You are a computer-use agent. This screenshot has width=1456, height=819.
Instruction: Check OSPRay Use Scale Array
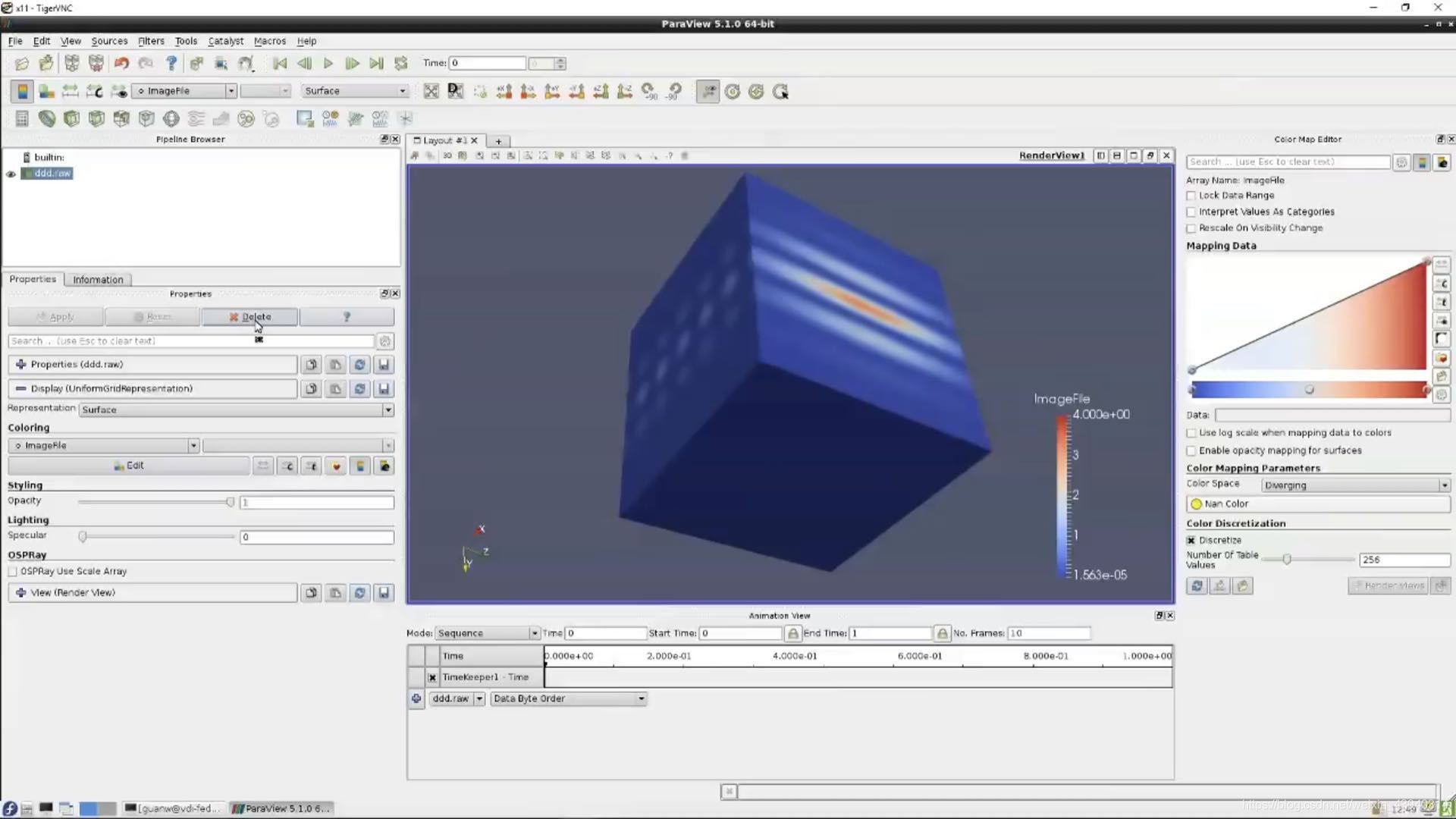click(x=12, y=572)
